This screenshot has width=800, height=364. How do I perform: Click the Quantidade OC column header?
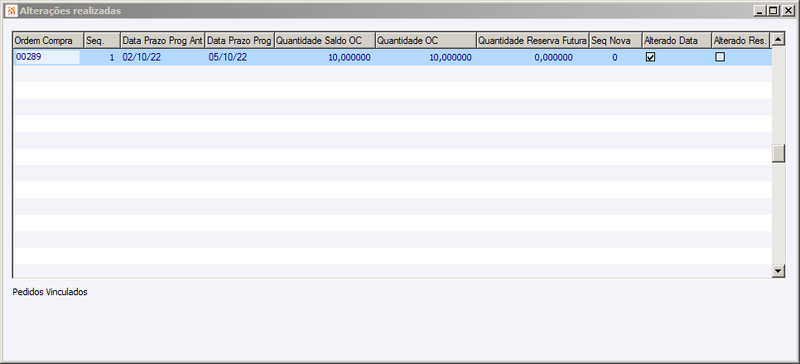pos(426,41)
